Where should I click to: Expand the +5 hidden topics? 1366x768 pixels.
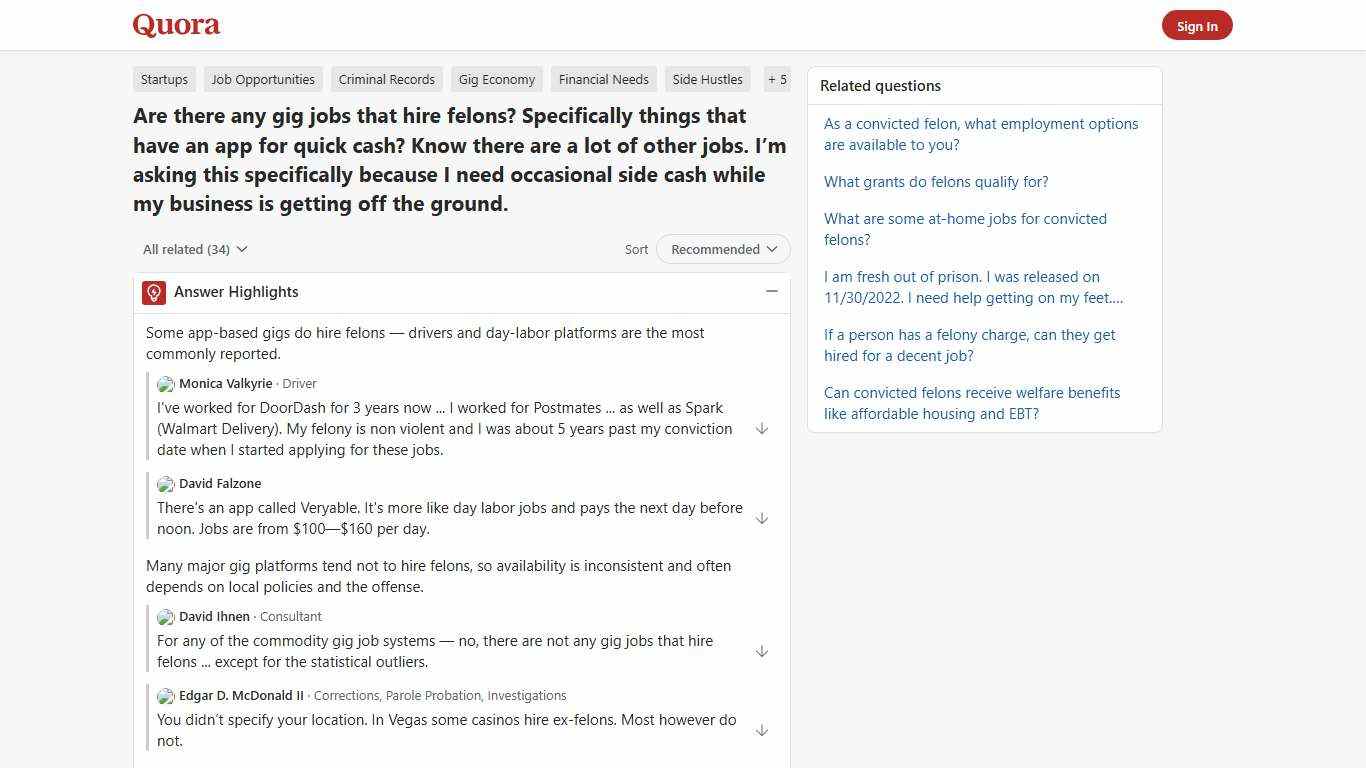(777, 79)
